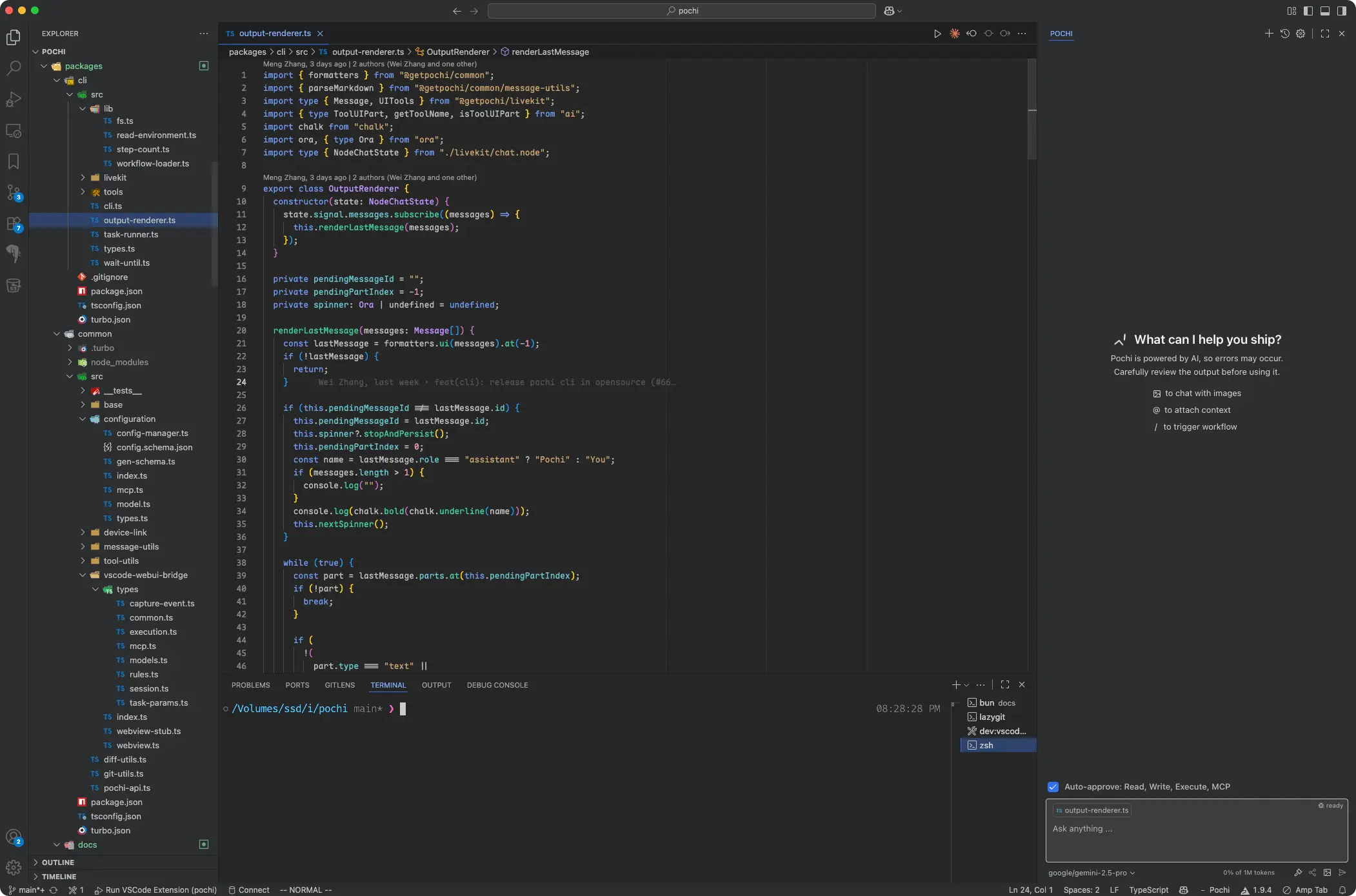Click the Connect status bar button

pos(249,890)
